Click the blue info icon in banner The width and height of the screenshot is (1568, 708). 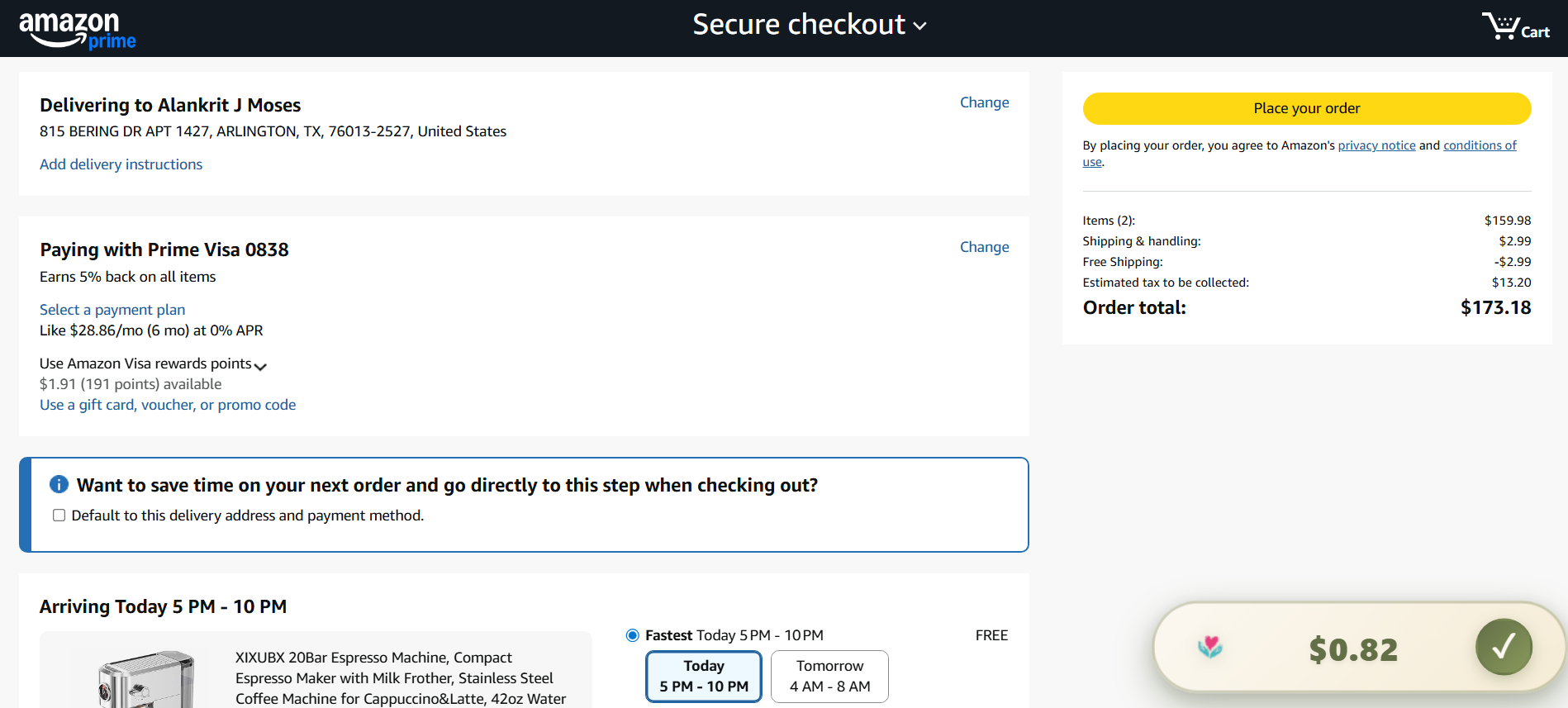(59, 485)
